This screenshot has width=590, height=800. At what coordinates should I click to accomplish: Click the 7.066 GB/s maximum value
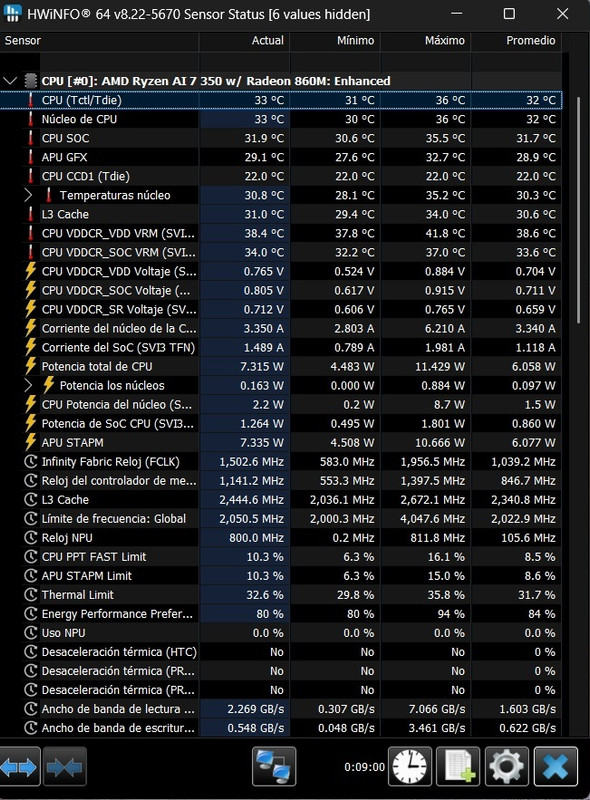436,709
